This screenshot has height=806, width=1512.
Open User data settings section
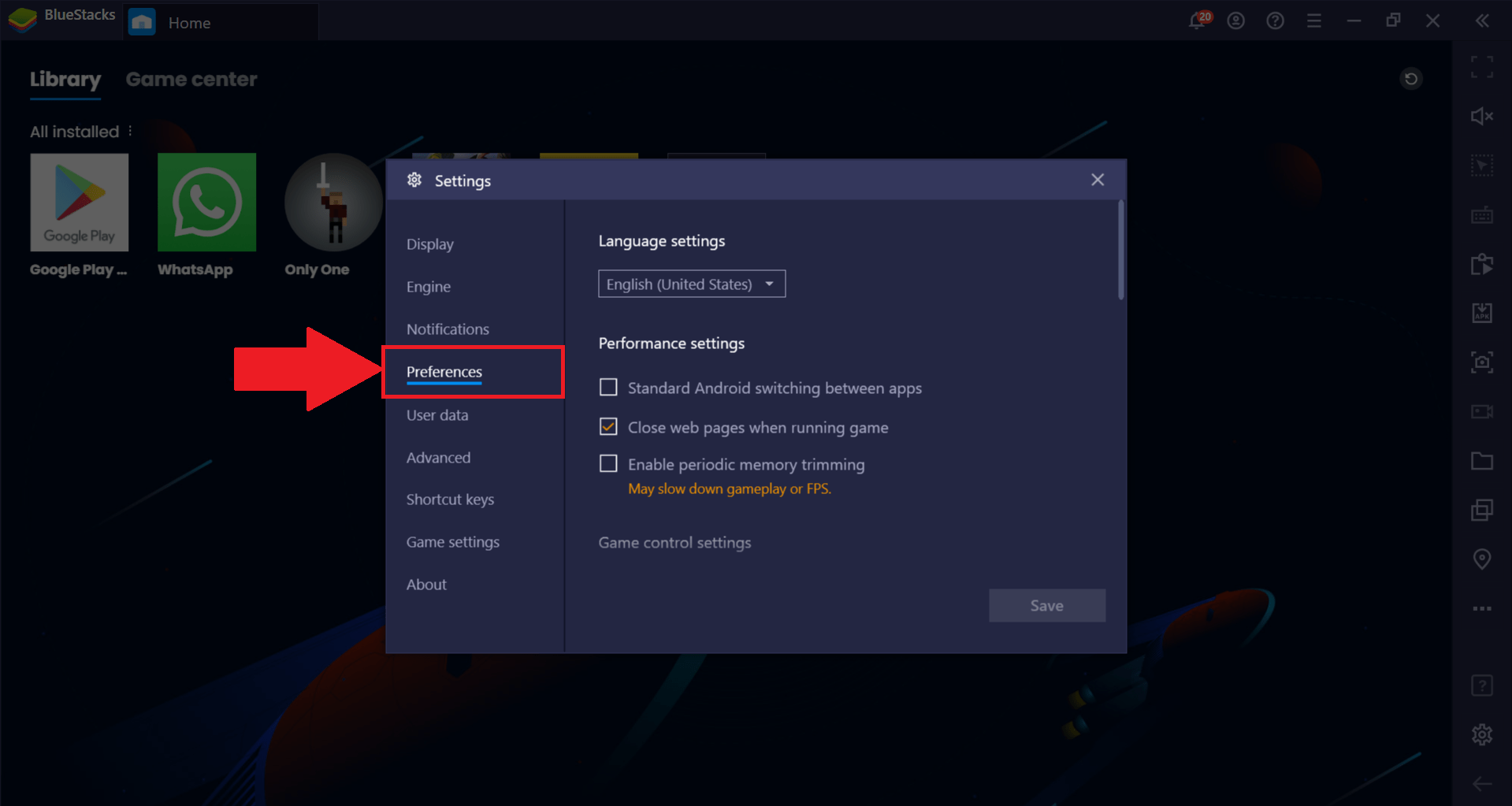click(437, 415)
